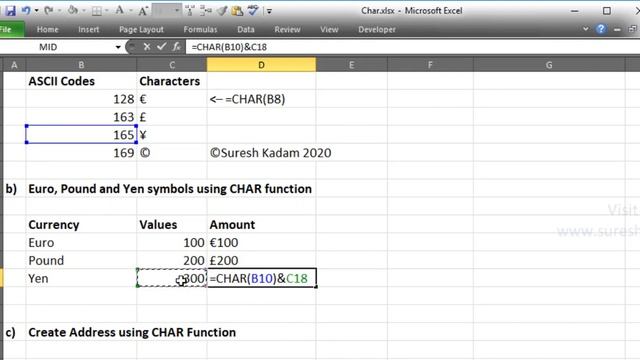Click the Borders grid icon
The image size is (640, 360).
click(97, 11)
